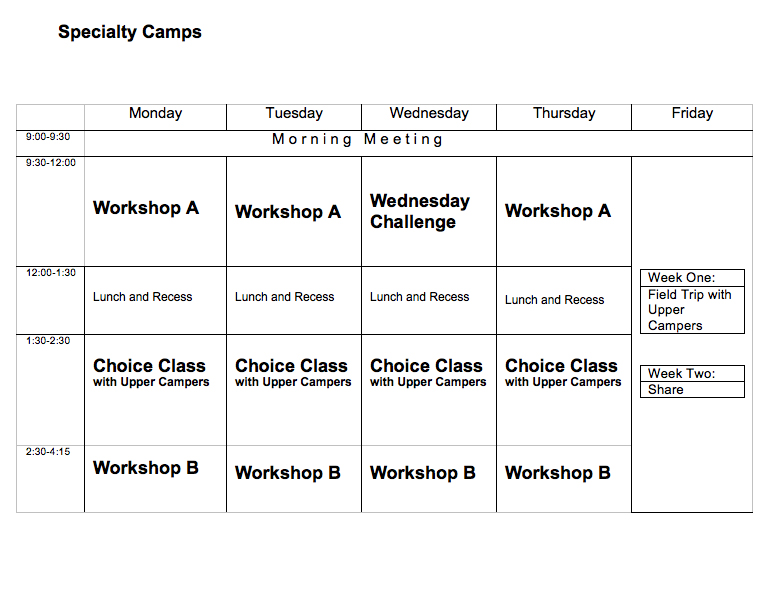Select the Friday column header
The image size is (773, 591).
pos(692,114)
